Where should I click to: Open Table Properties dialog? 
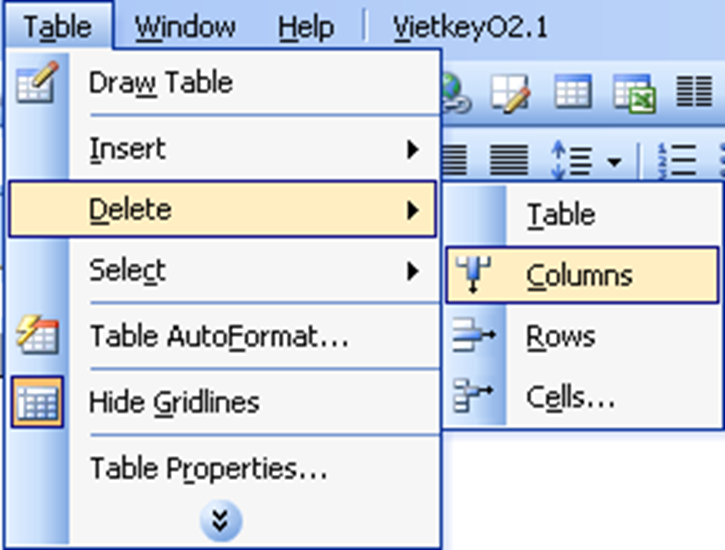point(208,468)
